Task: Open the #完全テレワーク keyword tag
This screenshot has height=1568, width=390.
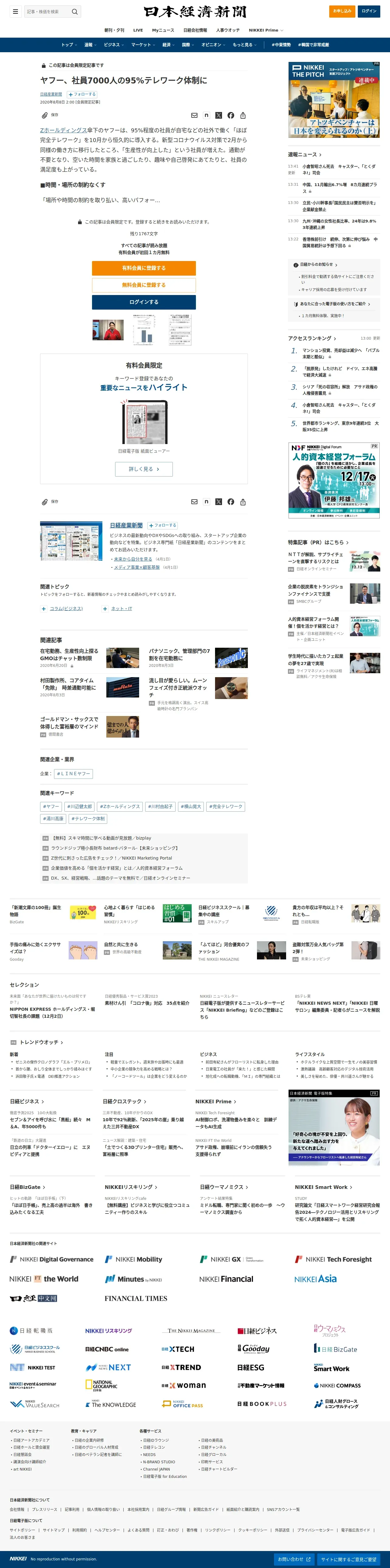Action: 226,806
